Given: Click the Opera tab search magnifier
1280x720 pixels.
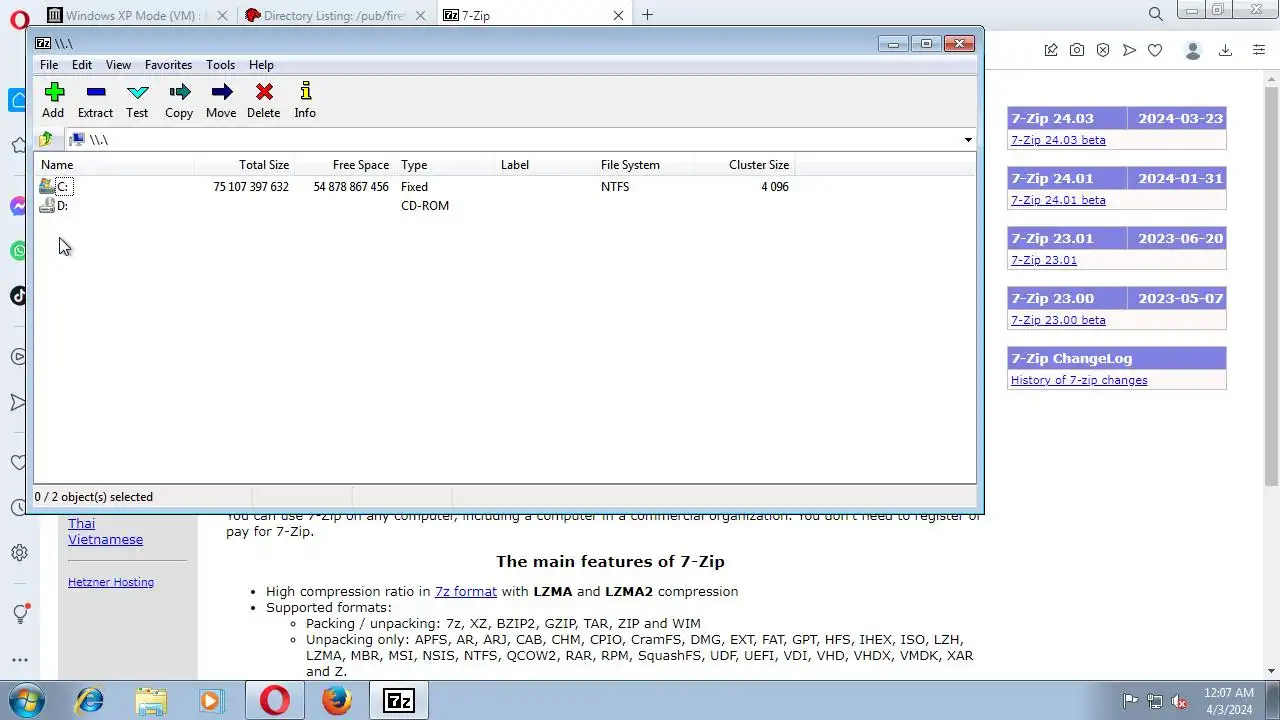Looking at the screenshot, I should 1156,14.
